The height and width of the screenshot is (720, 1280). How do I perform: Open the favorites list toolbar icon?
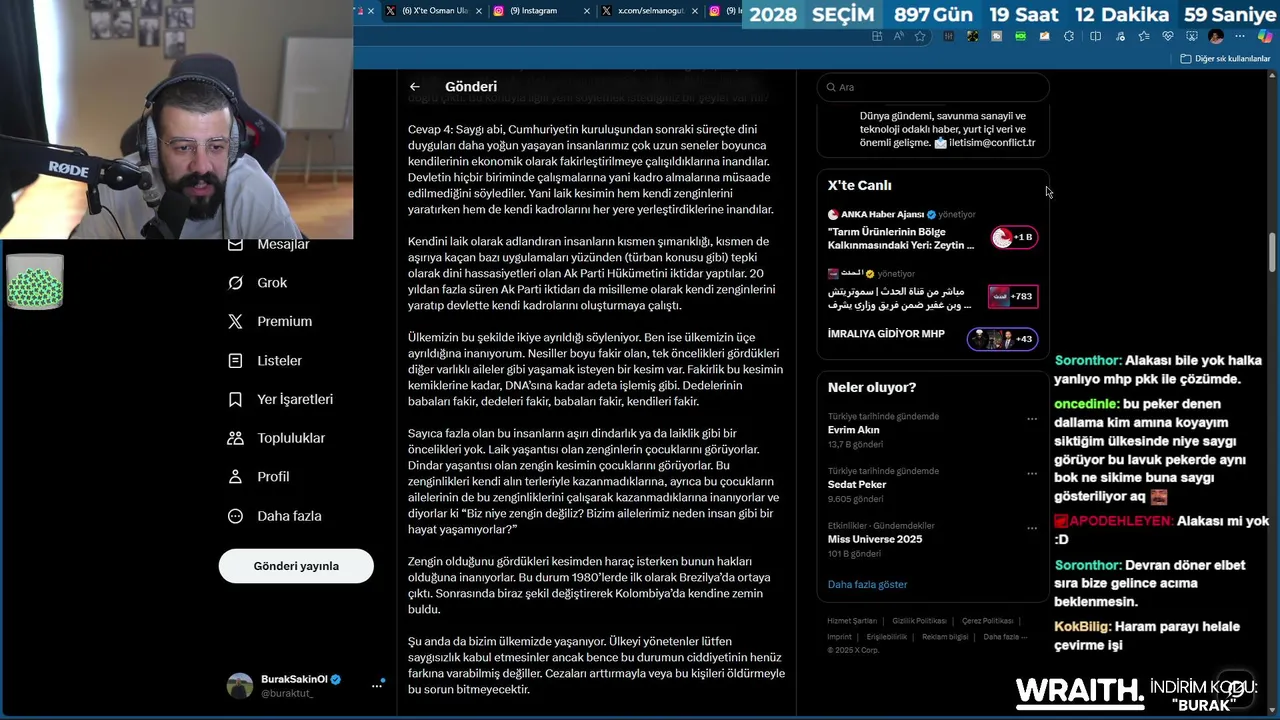pyautogui.click(x=1144, y=36)
